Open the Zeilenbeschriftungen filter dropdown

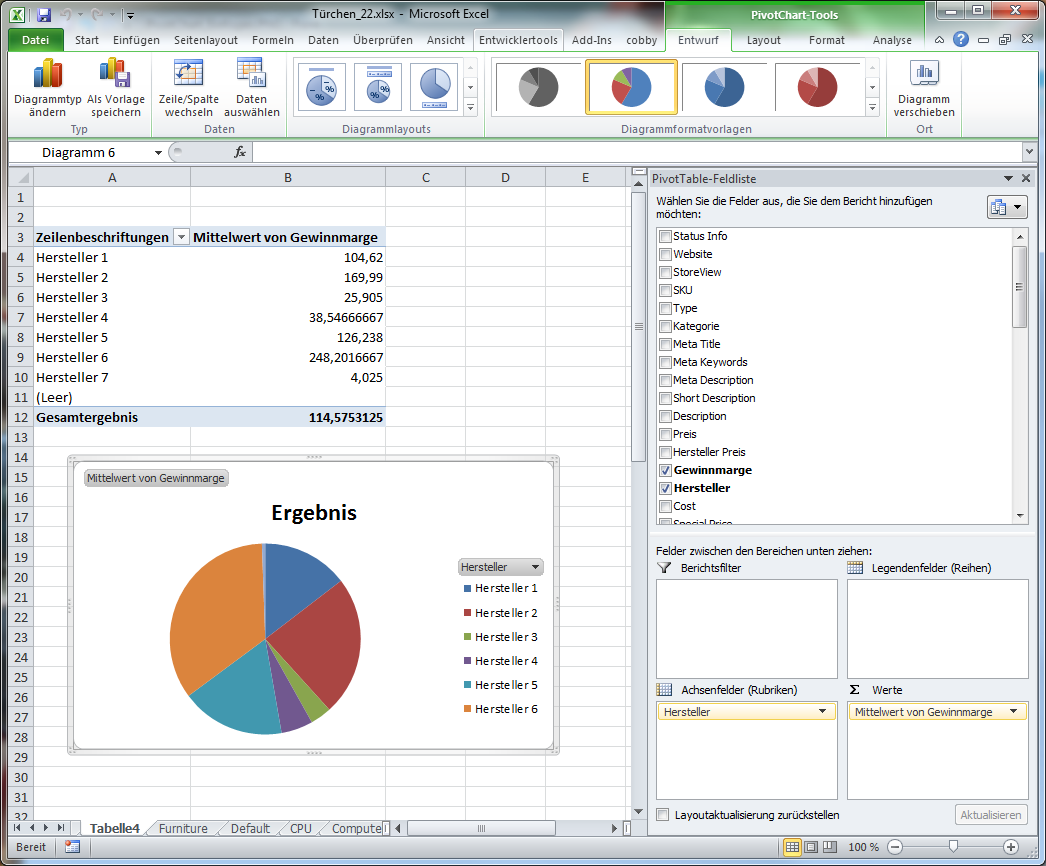181,237
